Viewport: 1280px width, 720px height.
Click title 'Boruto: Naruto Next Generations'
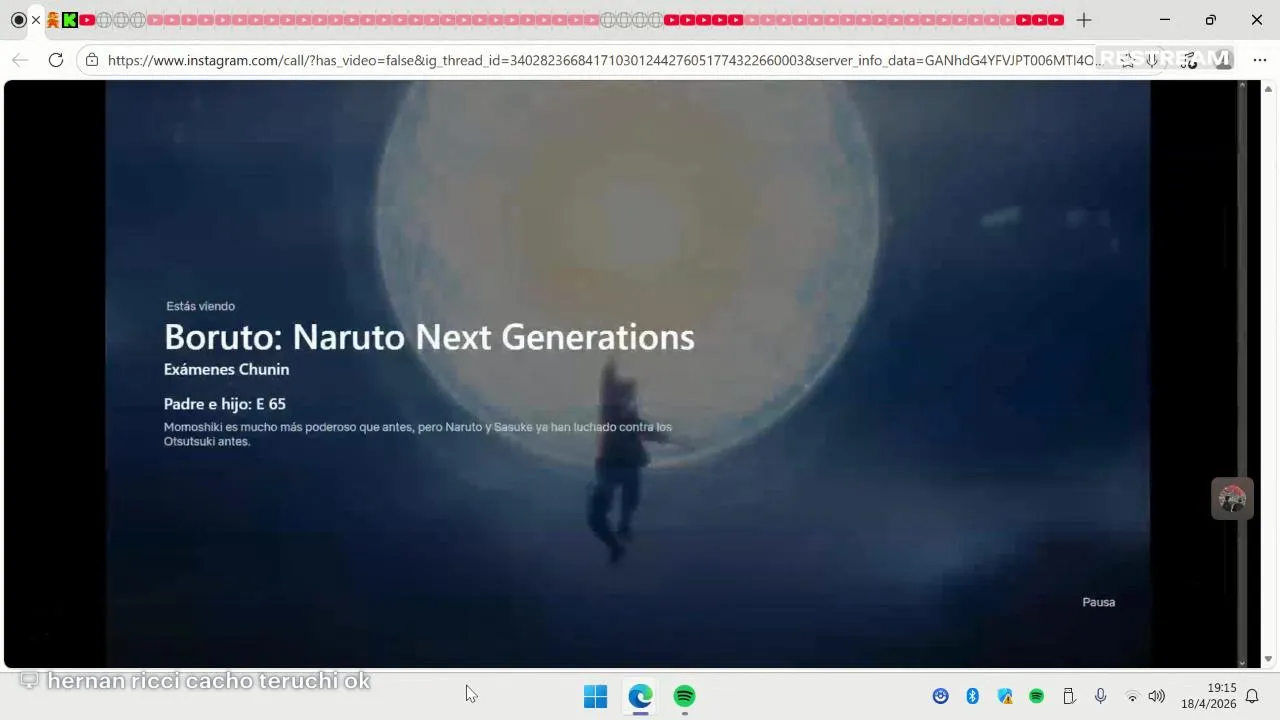429,337
